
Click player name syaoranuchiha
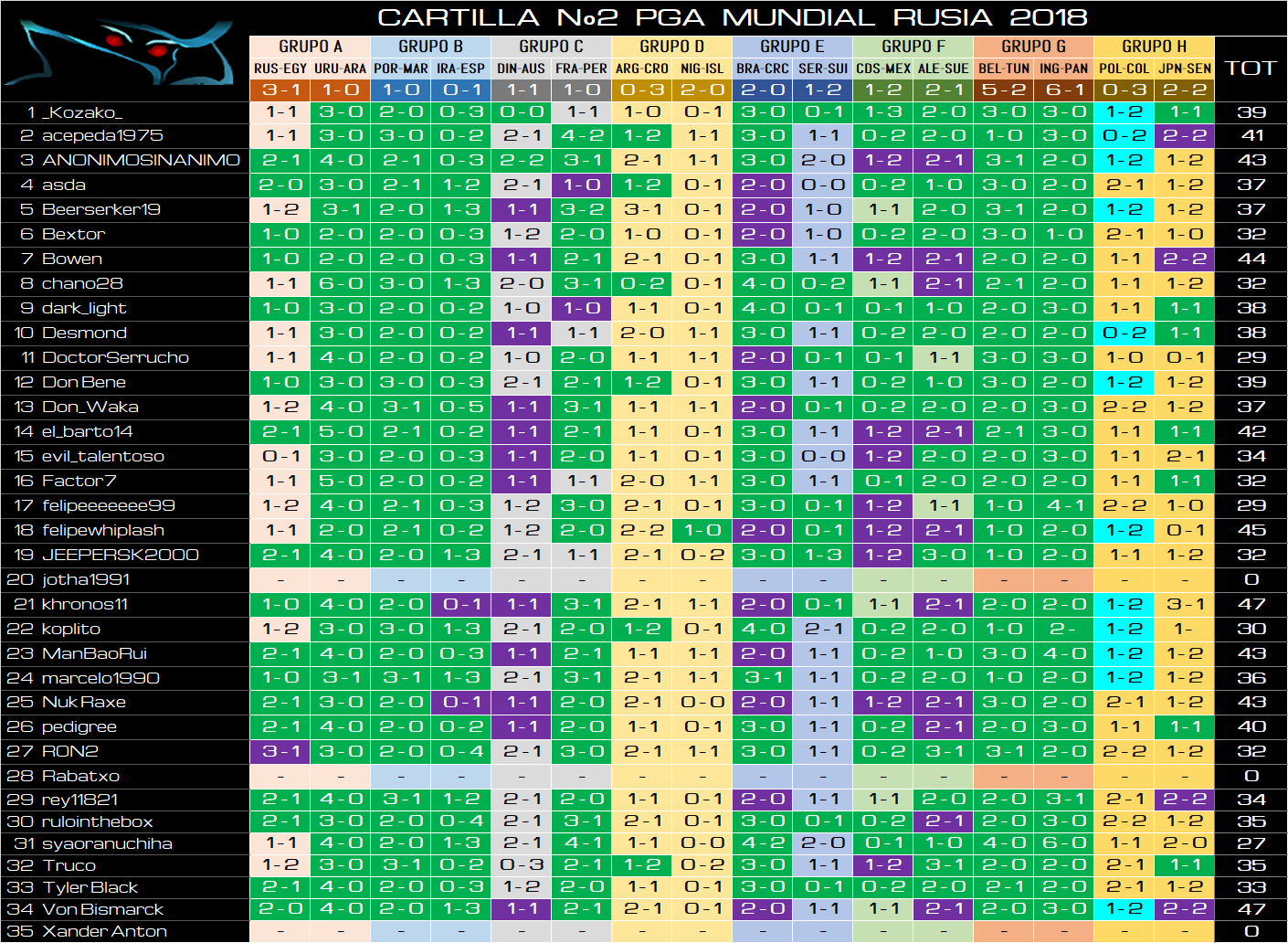tap(107, 843)
